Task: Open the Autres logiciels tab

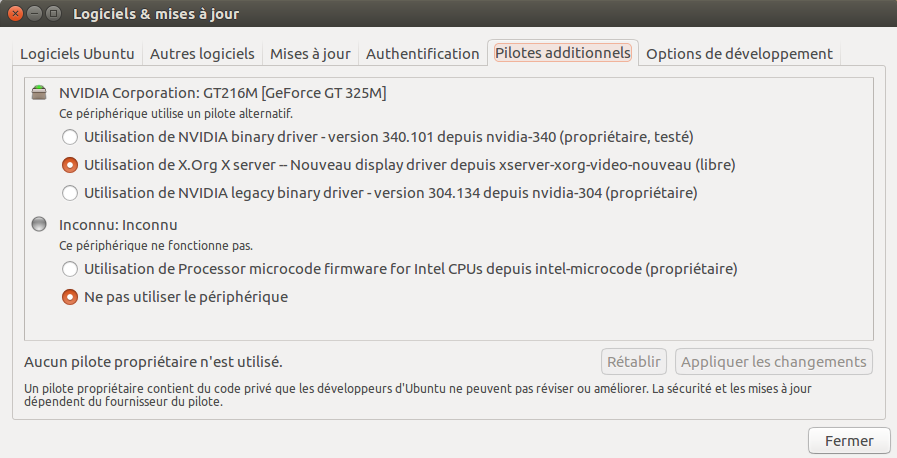Action: [x=203, y=54]
